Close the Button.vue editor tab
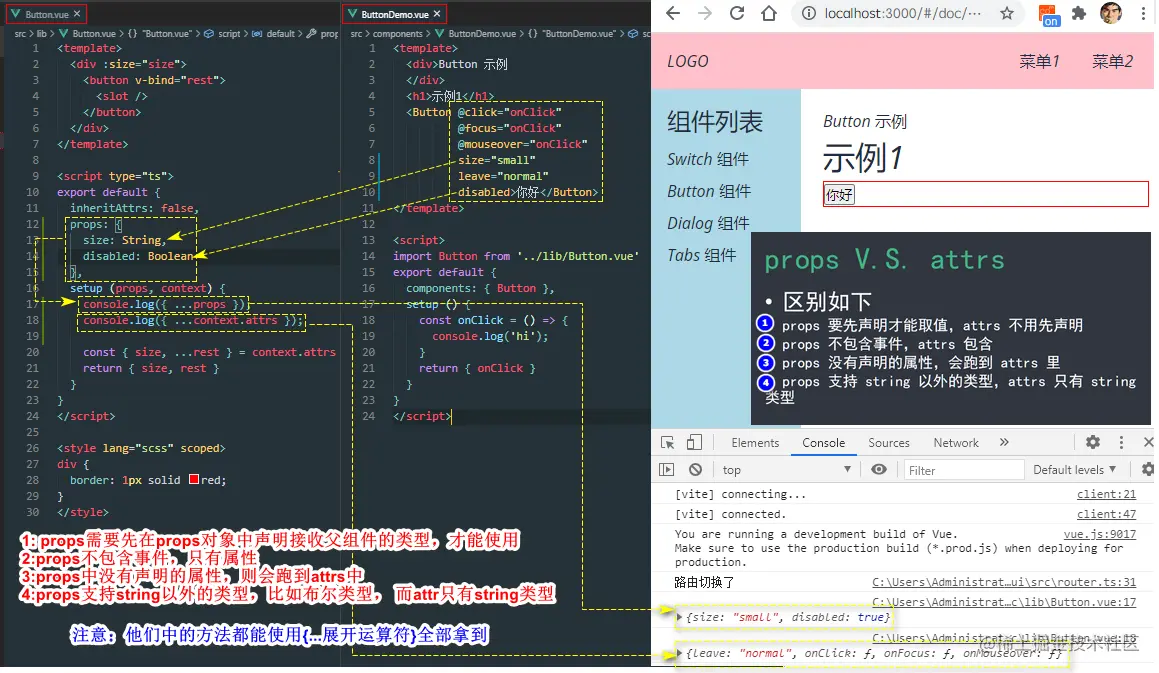 pos(77,14)
